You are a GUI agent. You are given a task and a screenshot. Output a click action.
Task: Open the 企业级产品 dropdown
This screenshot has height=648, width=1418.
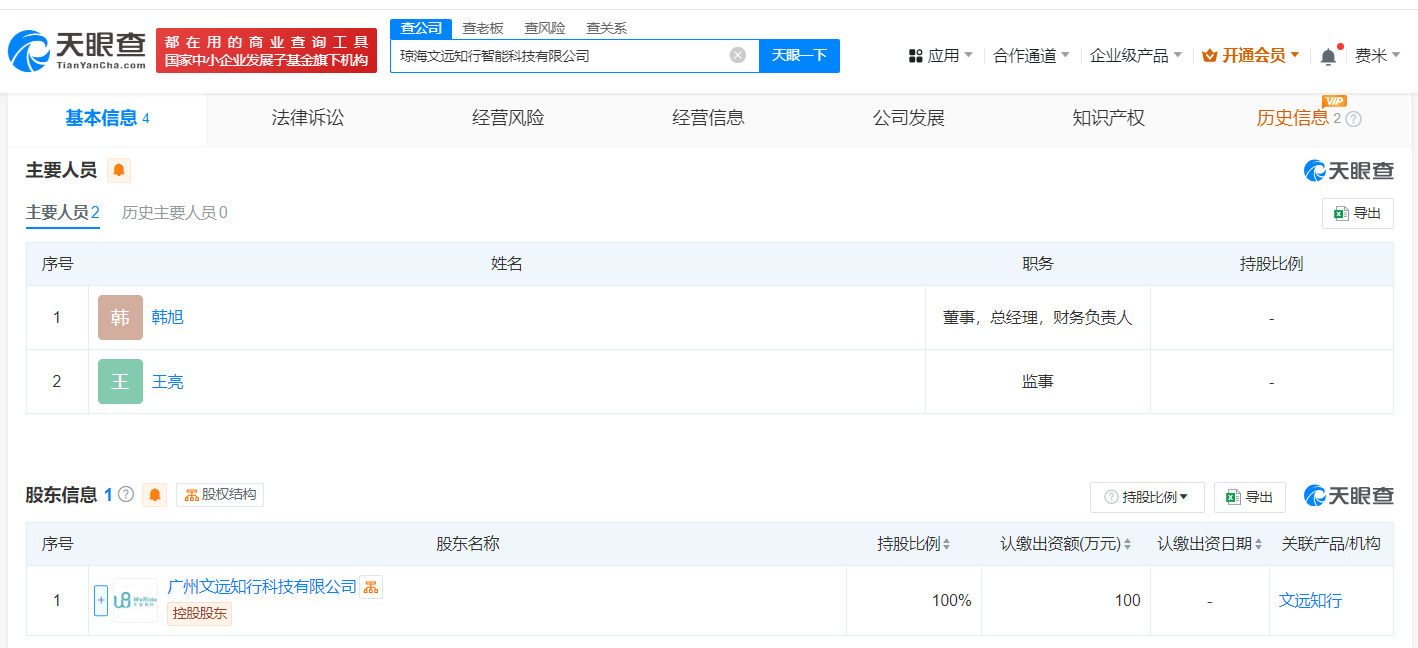[1136, 56]
